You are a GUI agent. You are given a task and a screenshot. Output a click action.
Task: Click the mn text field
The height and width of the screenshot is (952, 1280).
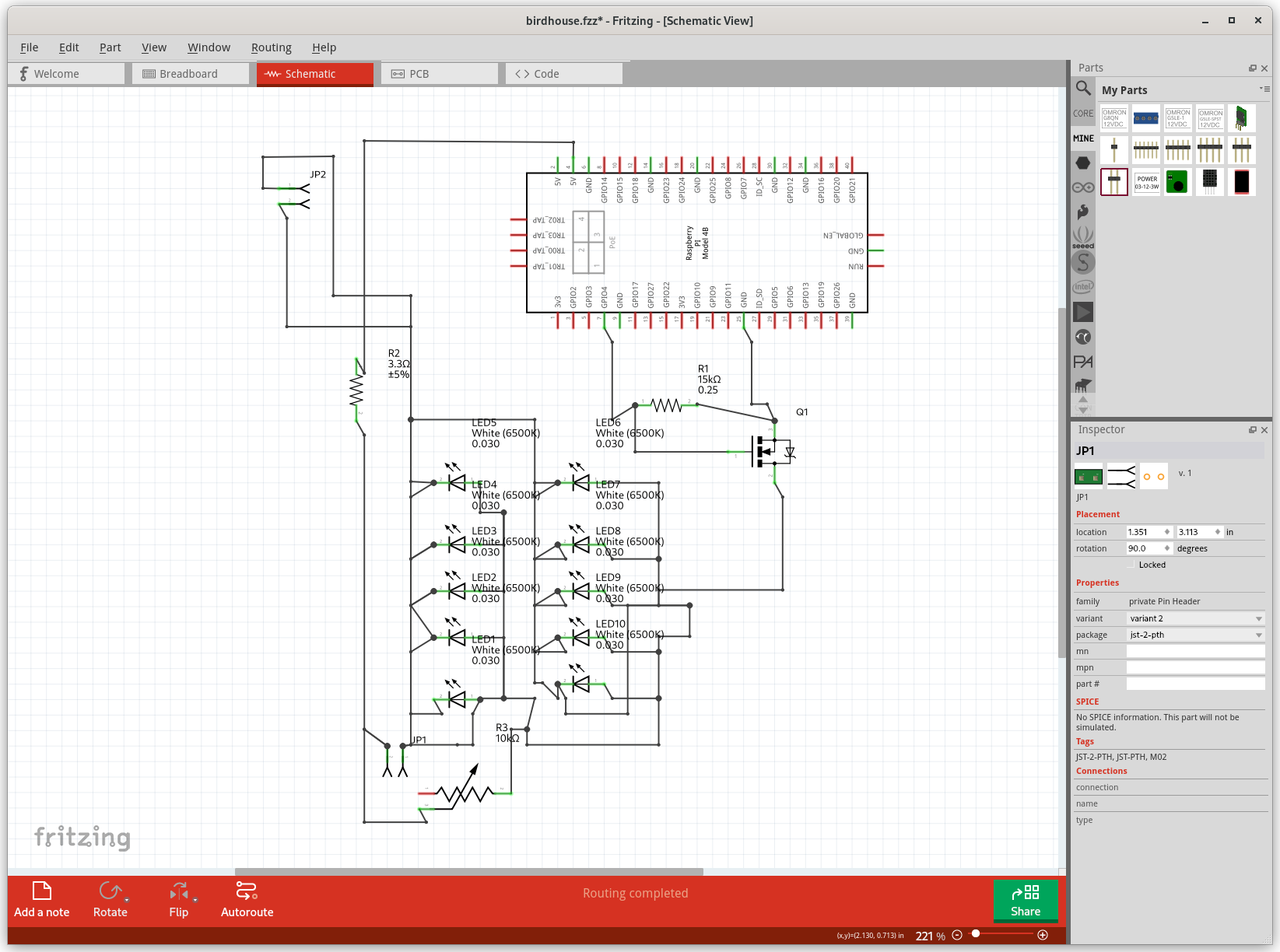[x=1196, y=651]
